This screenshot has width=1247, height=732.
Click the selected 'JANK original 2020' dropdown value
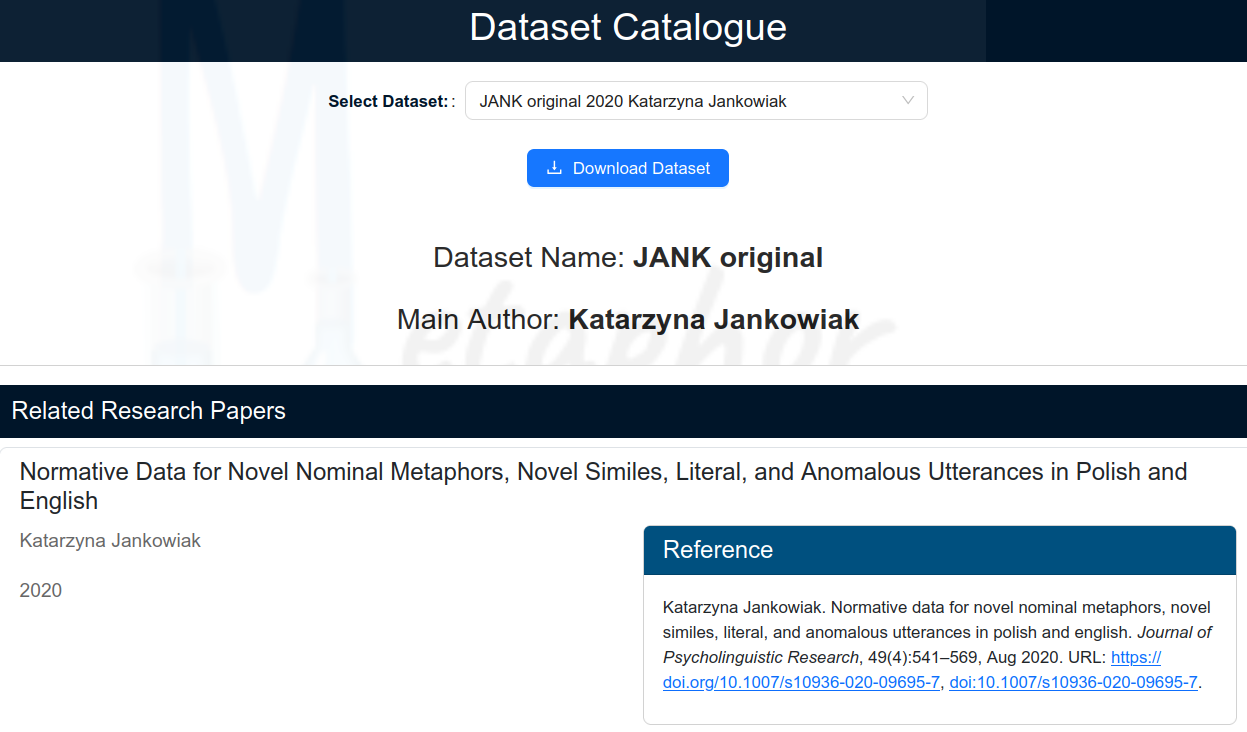click(632, 101)
